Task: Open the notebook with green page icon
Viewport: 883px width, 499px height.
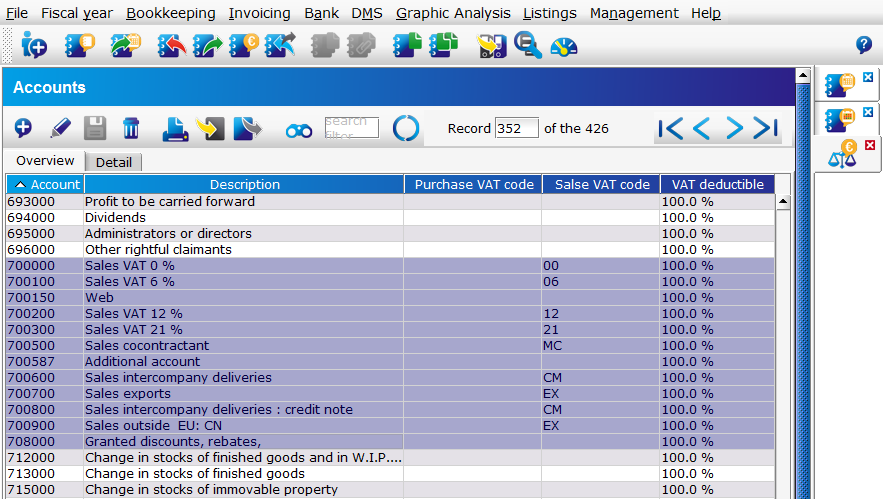Action: (x=407, y=45)
